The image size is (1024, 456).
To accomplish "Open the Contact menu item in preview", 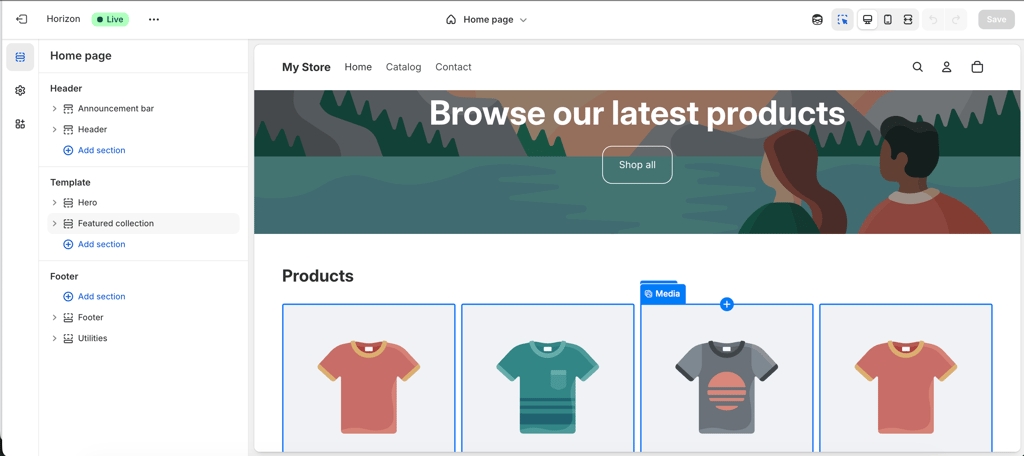I will point(453,67).
